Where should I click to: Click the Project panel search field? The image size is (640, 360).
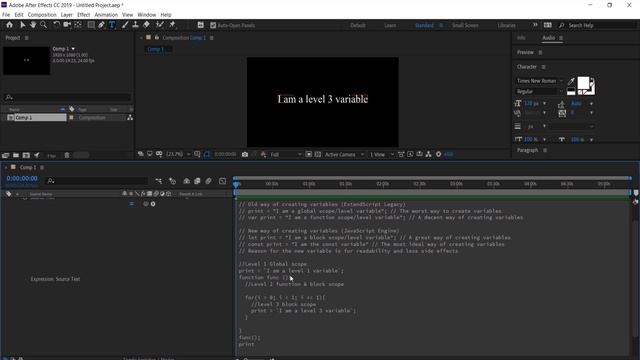tap(67, 97)
